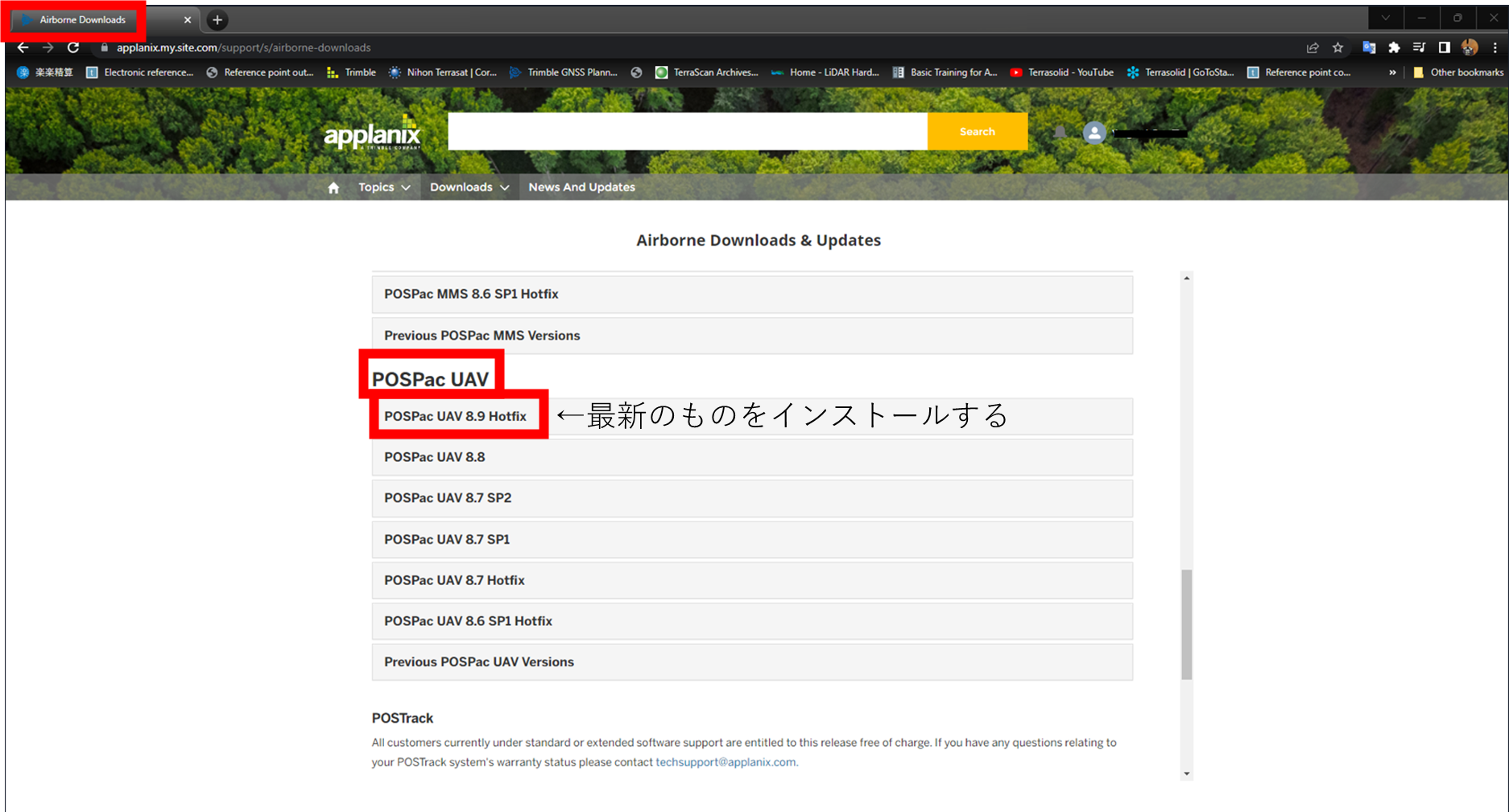Click the list scroll-up arrow
Image resolution: width=1509 pixels, height=812 pixels.
coord(1186,278)
